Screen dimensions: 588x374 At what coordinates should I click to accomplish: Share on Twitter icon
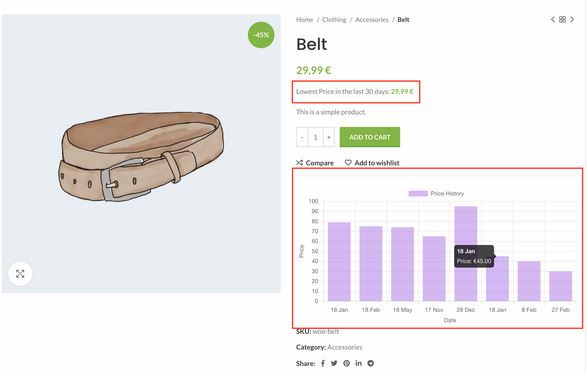(334, 363)
